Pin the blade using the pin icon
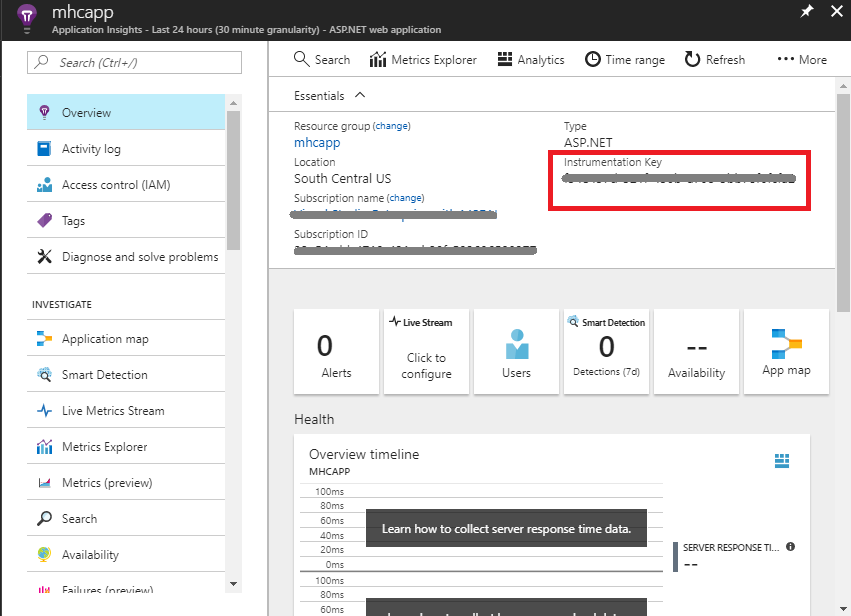The height and width of the screenshot is (616, 851). 807,11
